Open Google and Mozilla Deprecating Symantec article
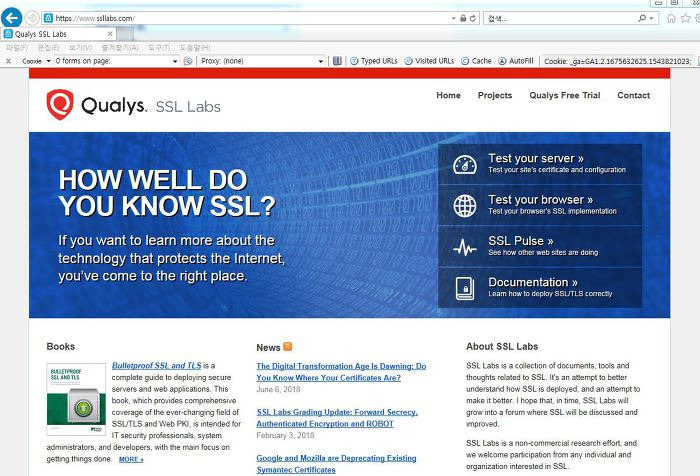 tap(336, 464)
